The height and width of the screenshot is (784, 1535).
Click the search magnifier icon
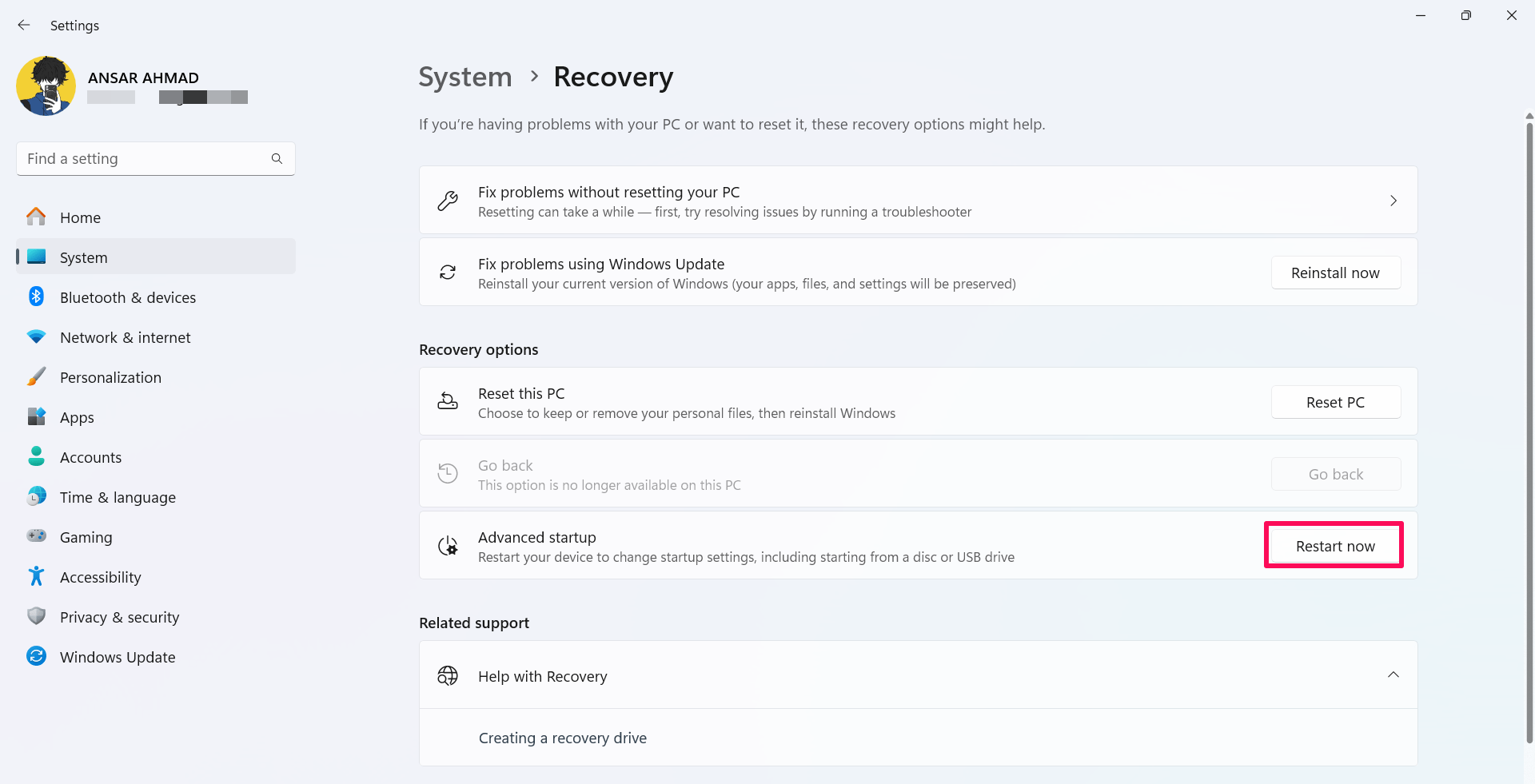(277, 159)
